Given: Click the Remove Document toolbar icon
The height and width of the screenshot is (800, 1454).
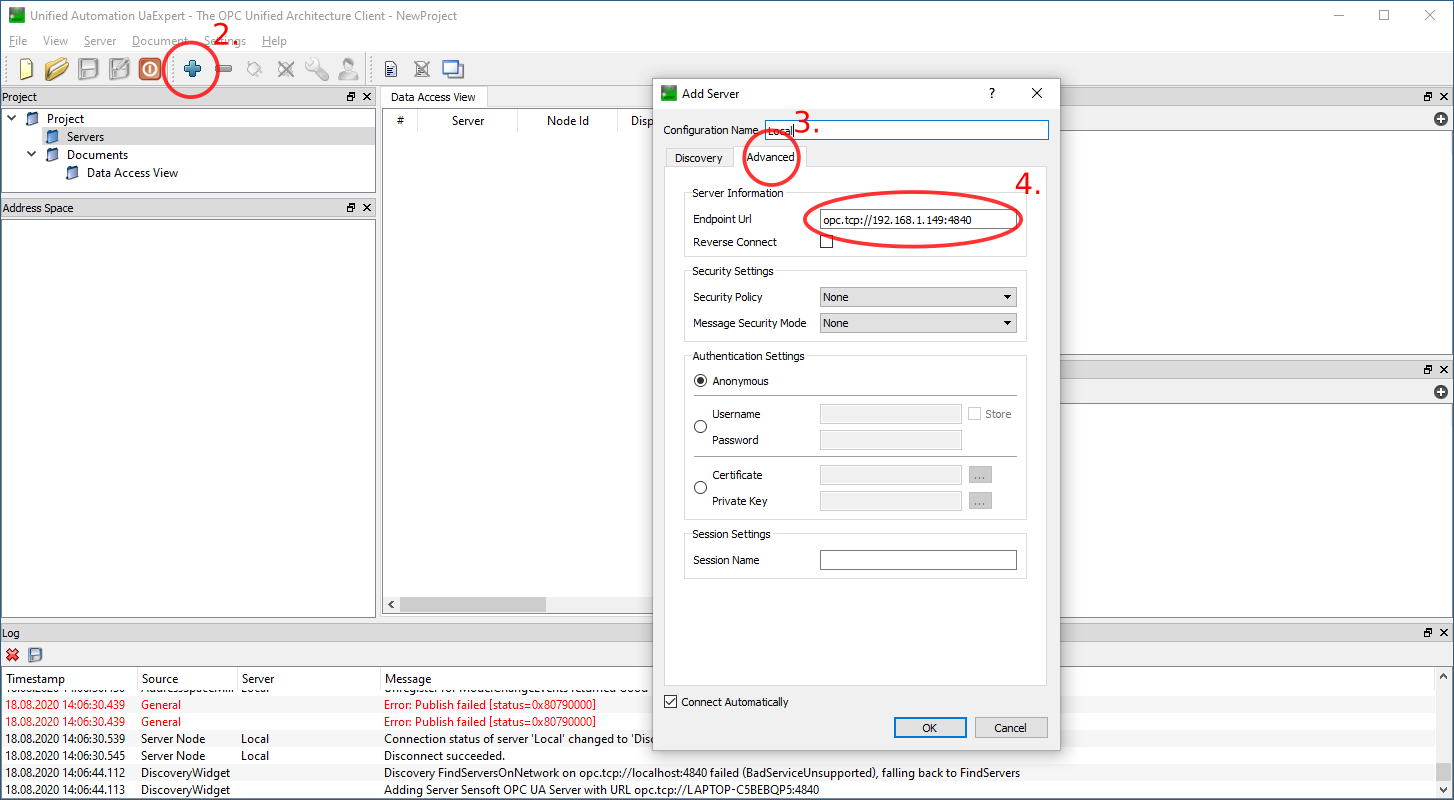Looking at the screenshot, I should (x=422, y=69).
